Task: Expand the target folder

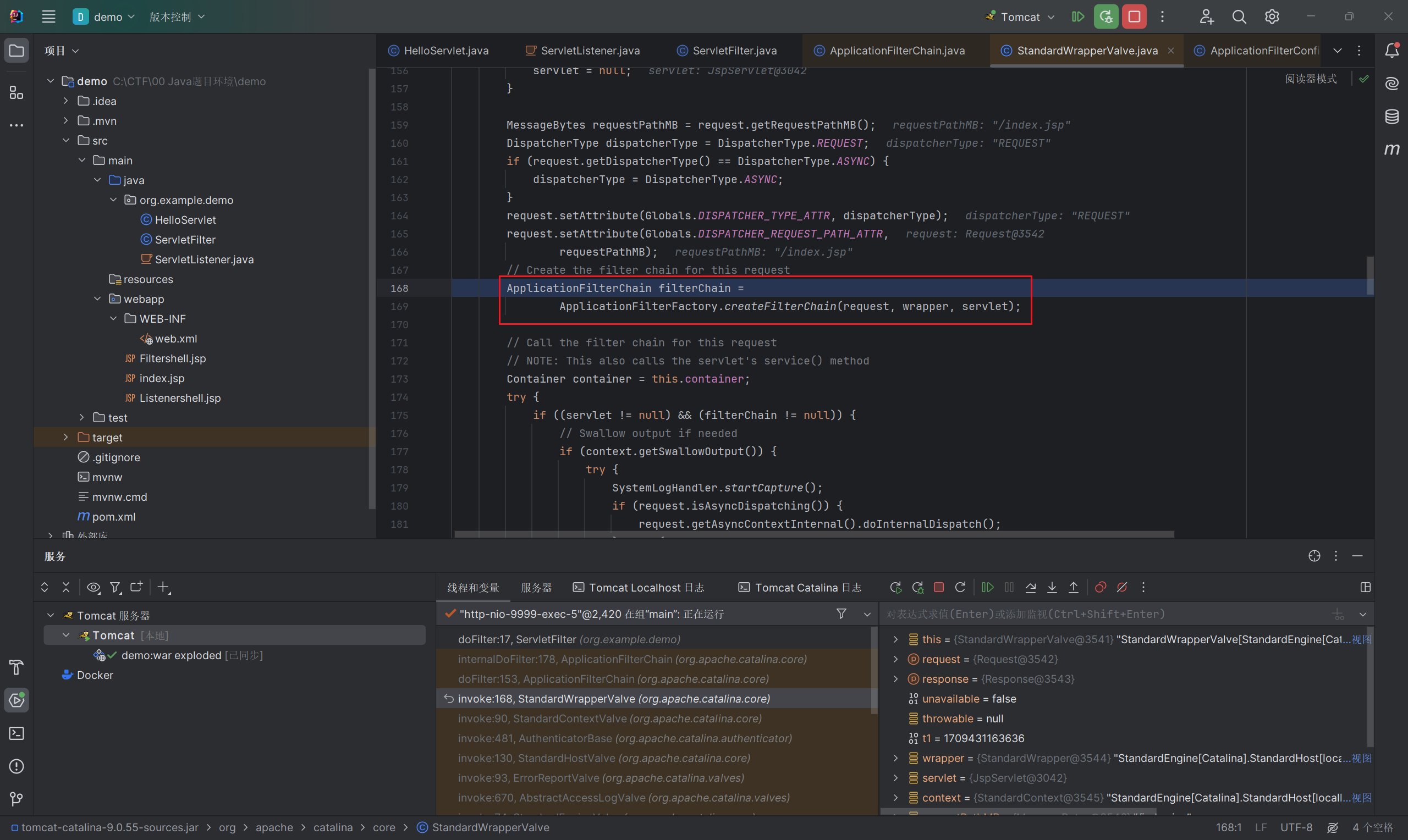Action: click(65, 438)
